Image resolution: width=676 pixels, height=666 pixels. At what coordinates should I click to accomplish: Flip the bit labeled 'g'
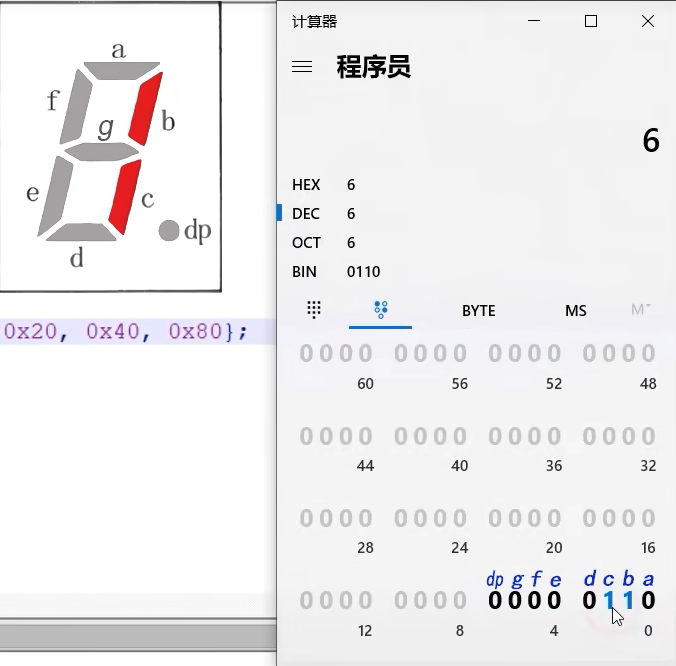point(515,600)
